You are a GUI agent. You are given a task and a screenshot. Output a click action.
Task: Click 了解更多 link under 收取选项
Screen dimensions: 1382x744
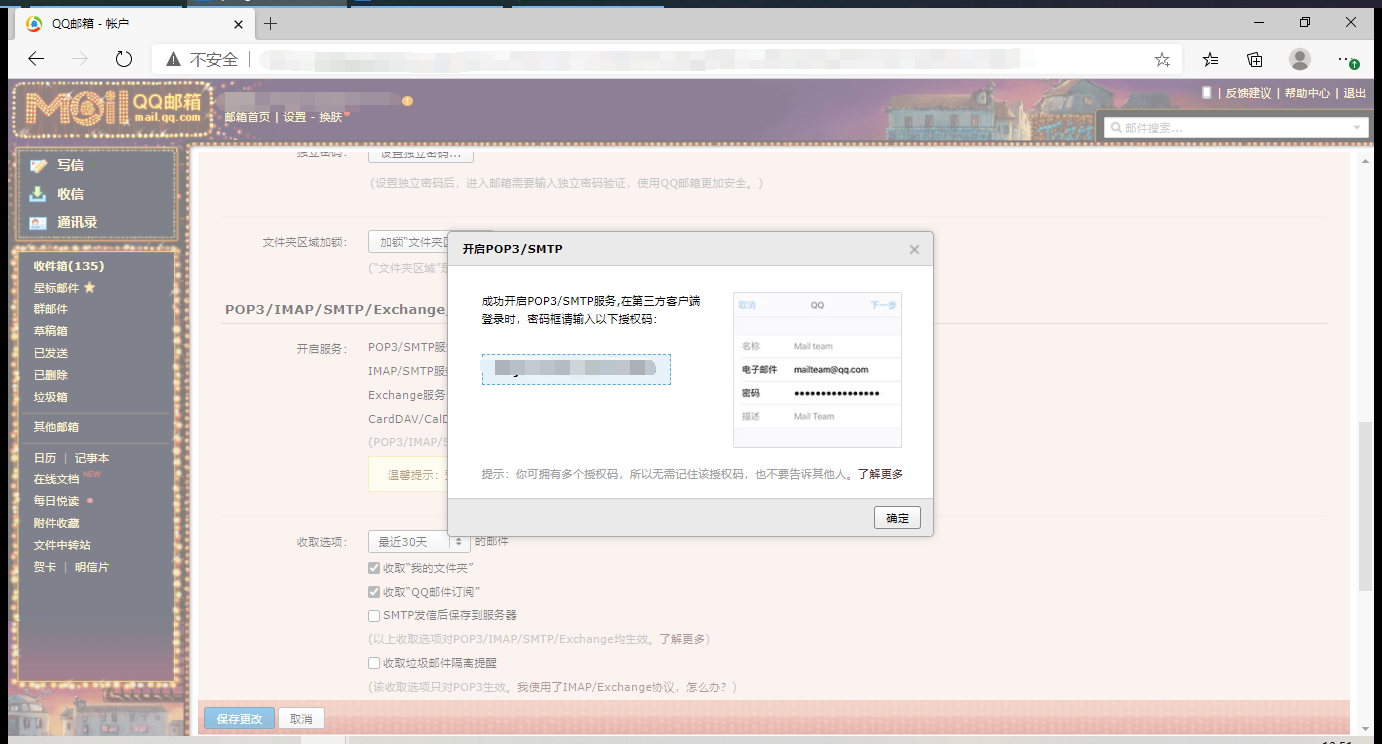[682, 639]
